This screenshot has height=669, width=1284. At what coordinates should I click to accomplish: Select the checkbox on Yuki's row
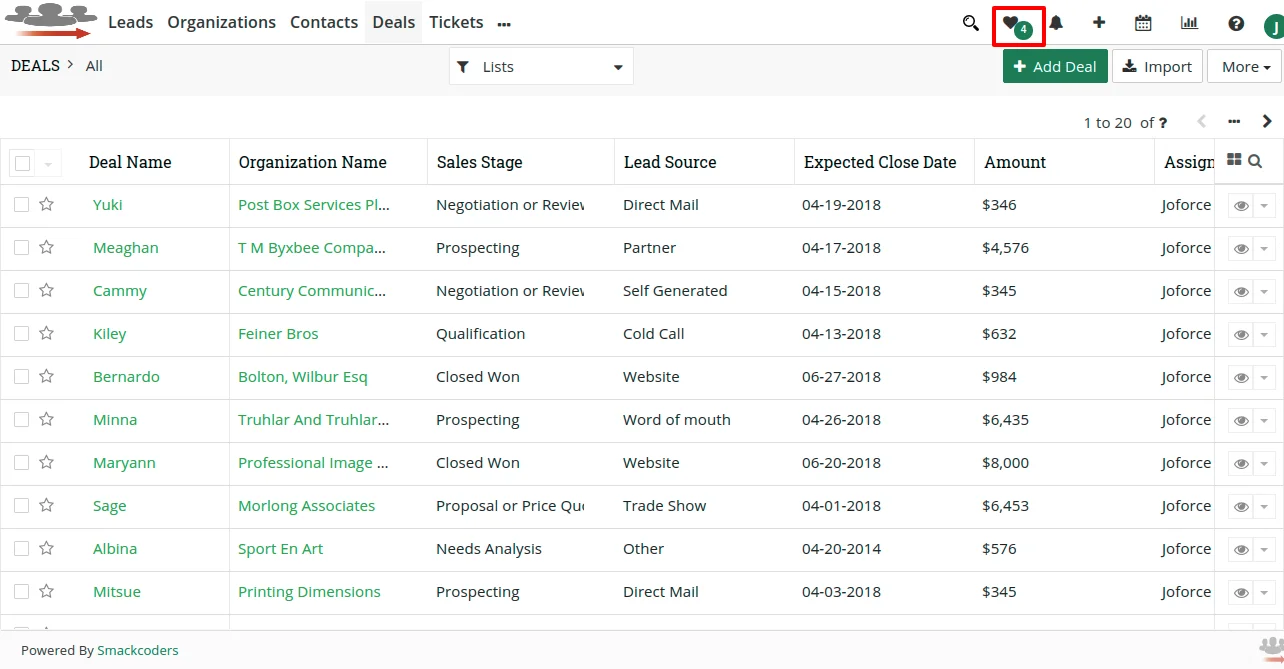[21, 205]
